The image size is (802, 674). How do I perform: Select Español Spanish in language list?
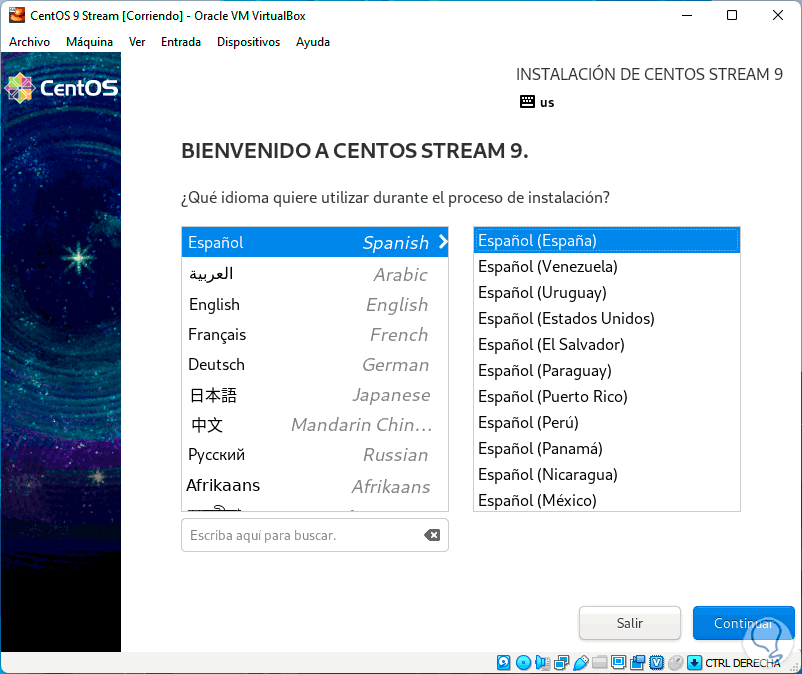pos(315,242)
